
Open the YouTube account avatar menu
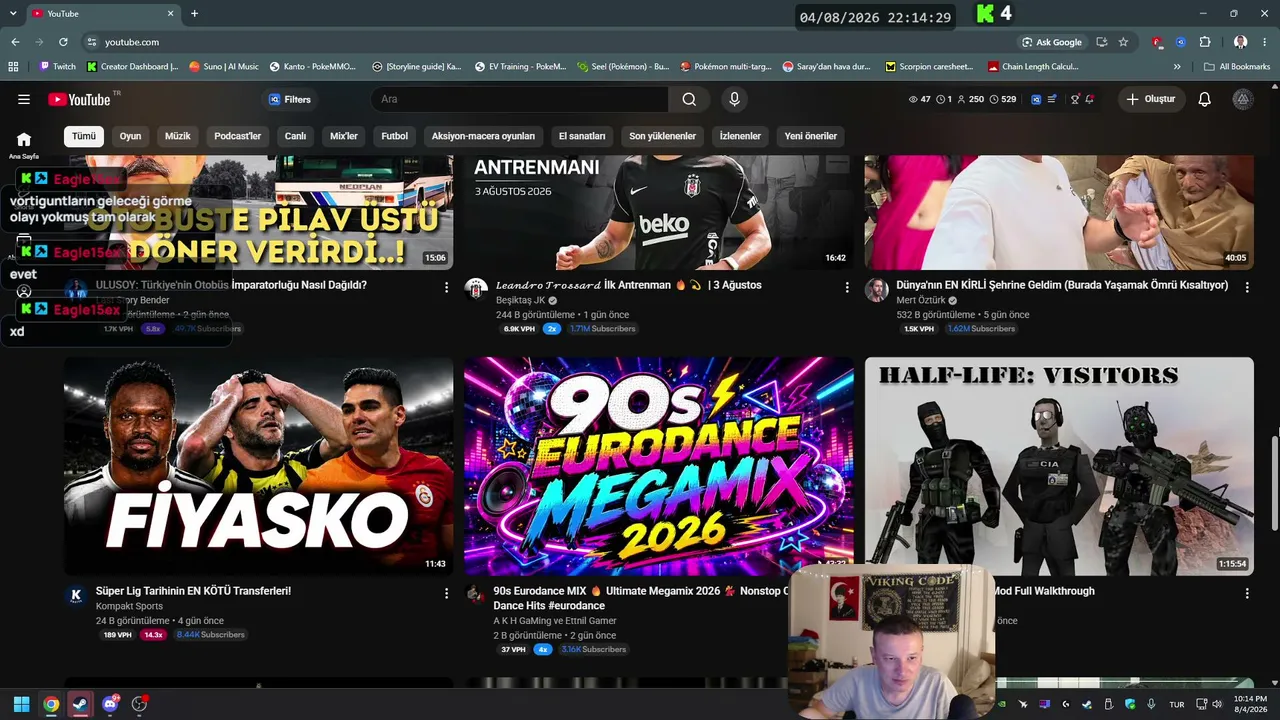(1242, 99)
